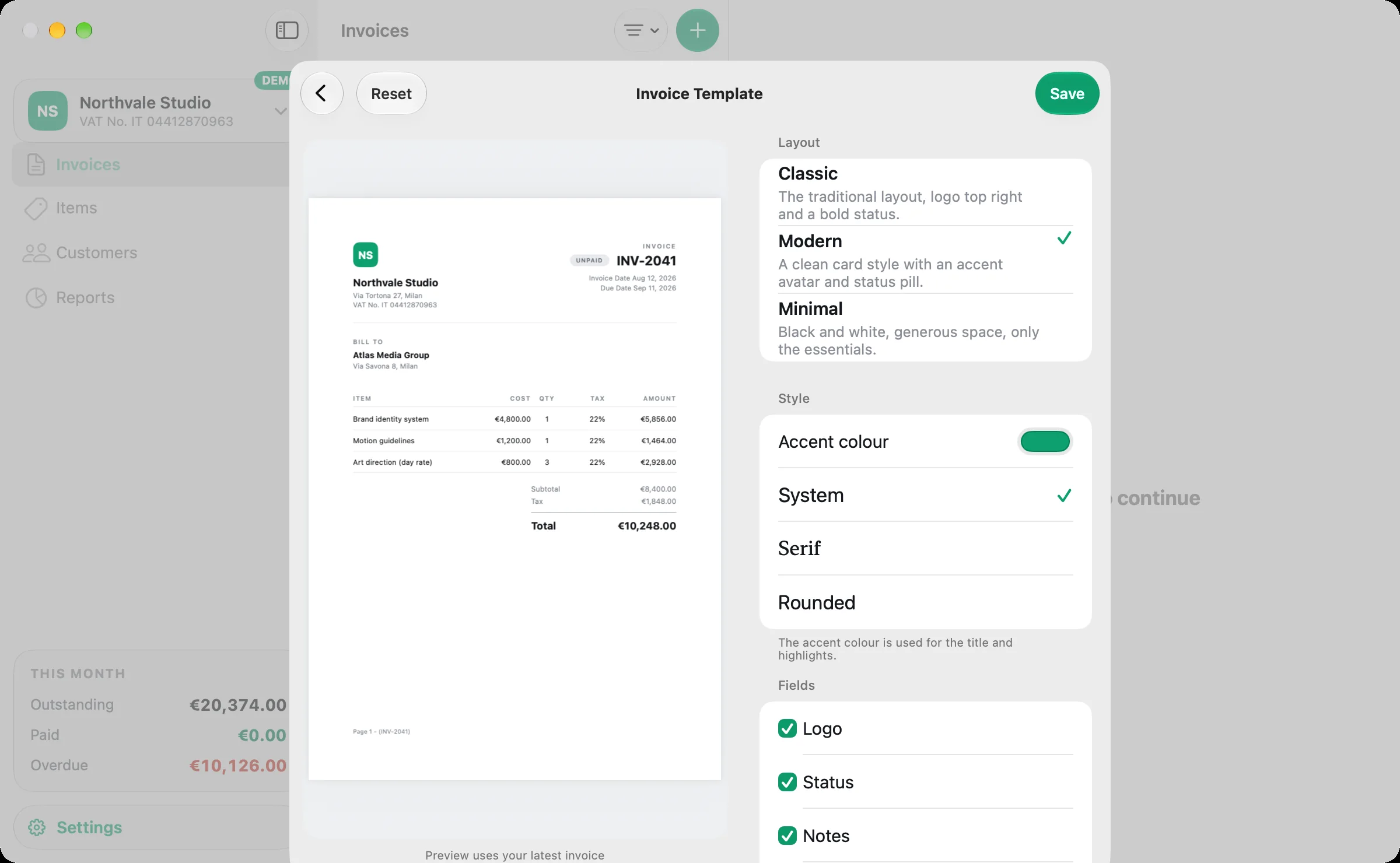This screenshot has width=1400, height=863.
Task: Click the NS logo on invoice preview
Action: pyautogui.click(x=365, y=255)
